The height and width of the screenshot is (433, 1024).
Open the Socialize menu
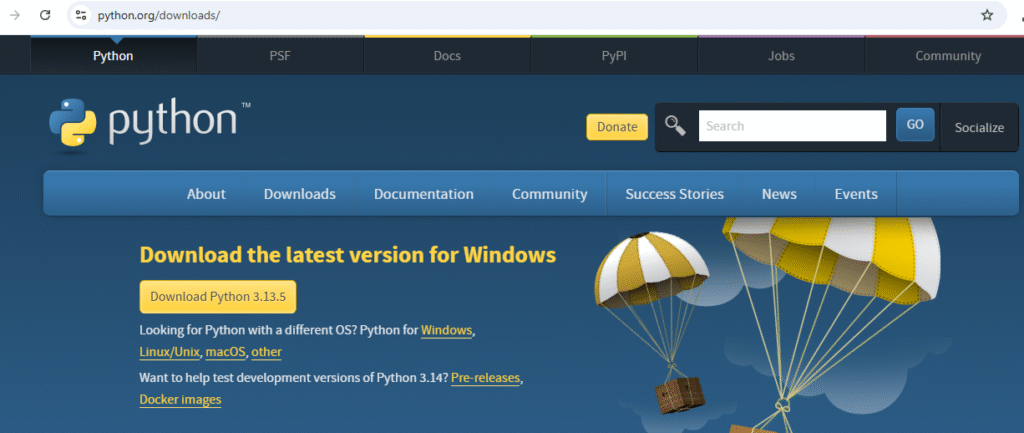[x=979, y=127]
